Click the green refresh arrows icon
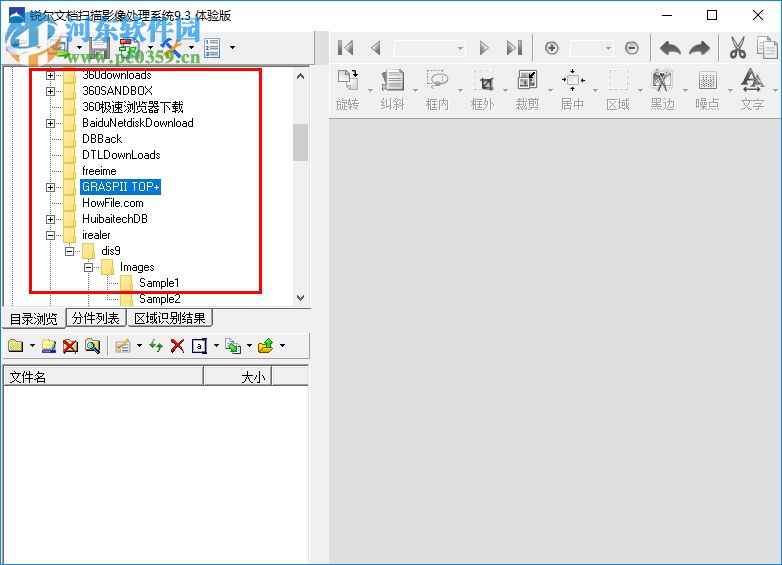The image size is (782, 565). pyautogui.click(x=156, y=346)
